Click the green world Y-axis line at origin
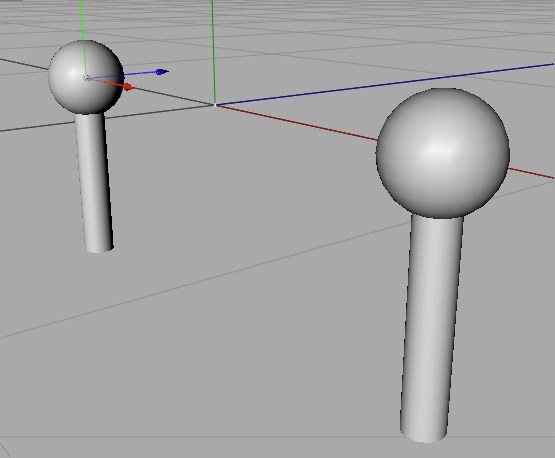Image resolution: width=555 pixels, height=458 pixels. tap(213, 52)
